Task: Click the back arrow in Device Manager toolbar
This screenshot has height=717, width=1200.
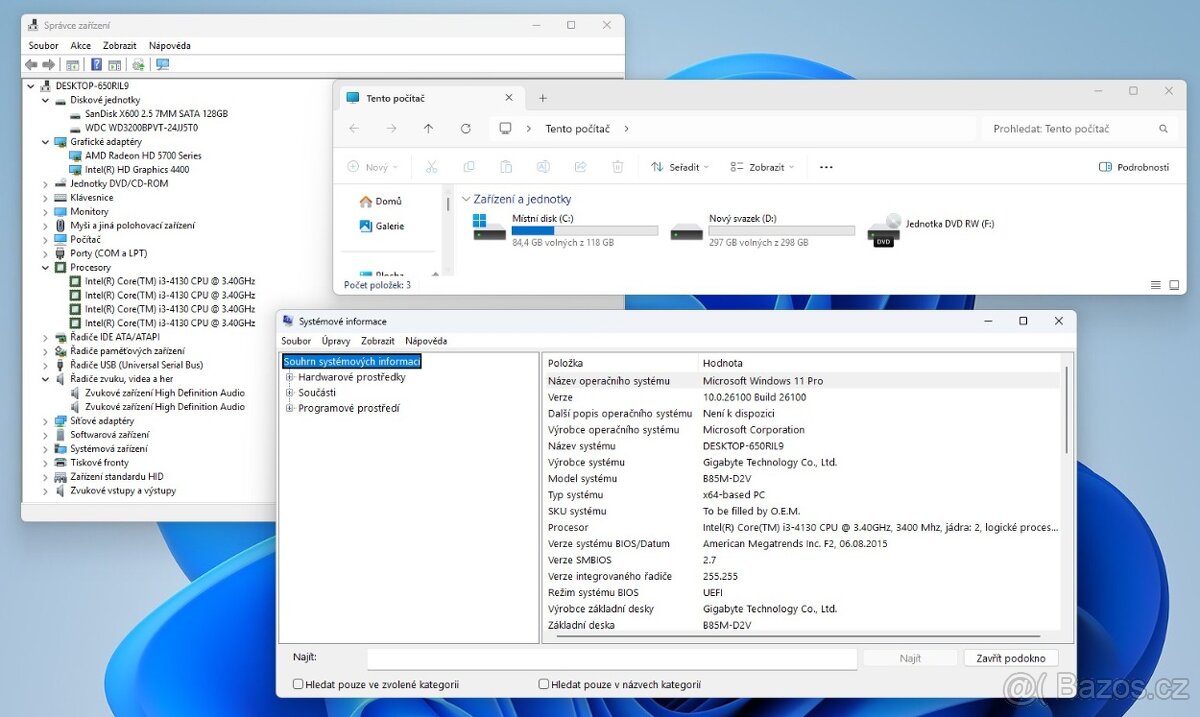Action: pyautogui.click(x=31, y=64)
